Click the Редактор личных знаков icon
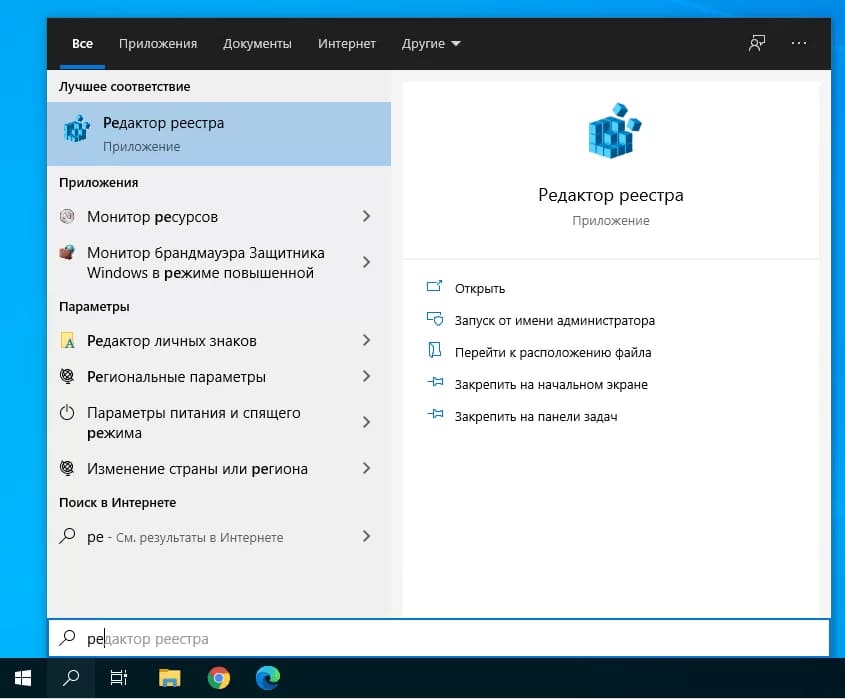Viewport: 845px width, 699px height. pos(67,341)
